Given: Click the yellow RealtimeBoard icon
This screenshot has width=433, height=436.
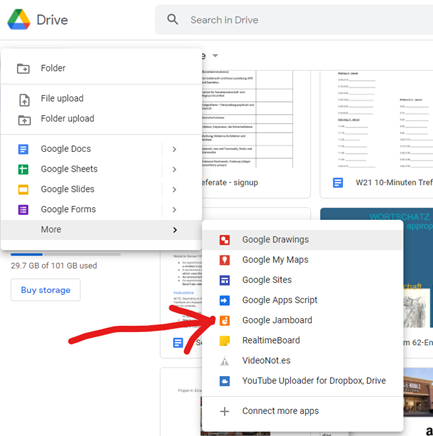Looking at the screenshot, I should [x=225, y=341].
